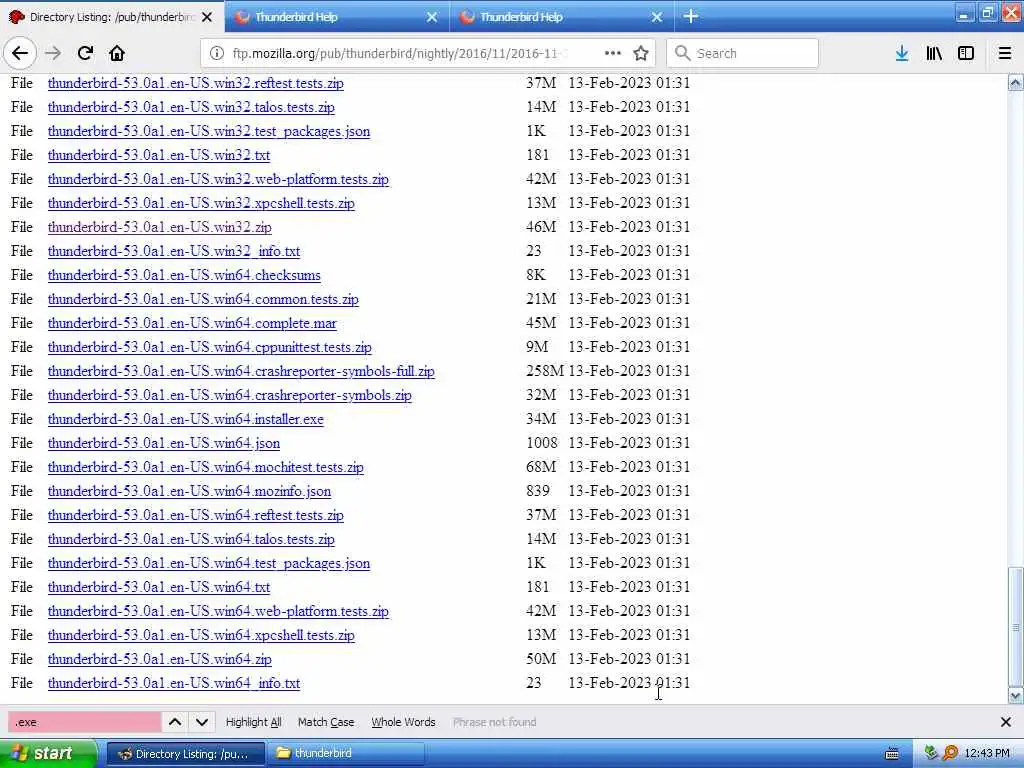Open win32.test_packages.json link
Image resolution: width=1024 pixels, height=768 pixels.
click(x=209, y=131)
